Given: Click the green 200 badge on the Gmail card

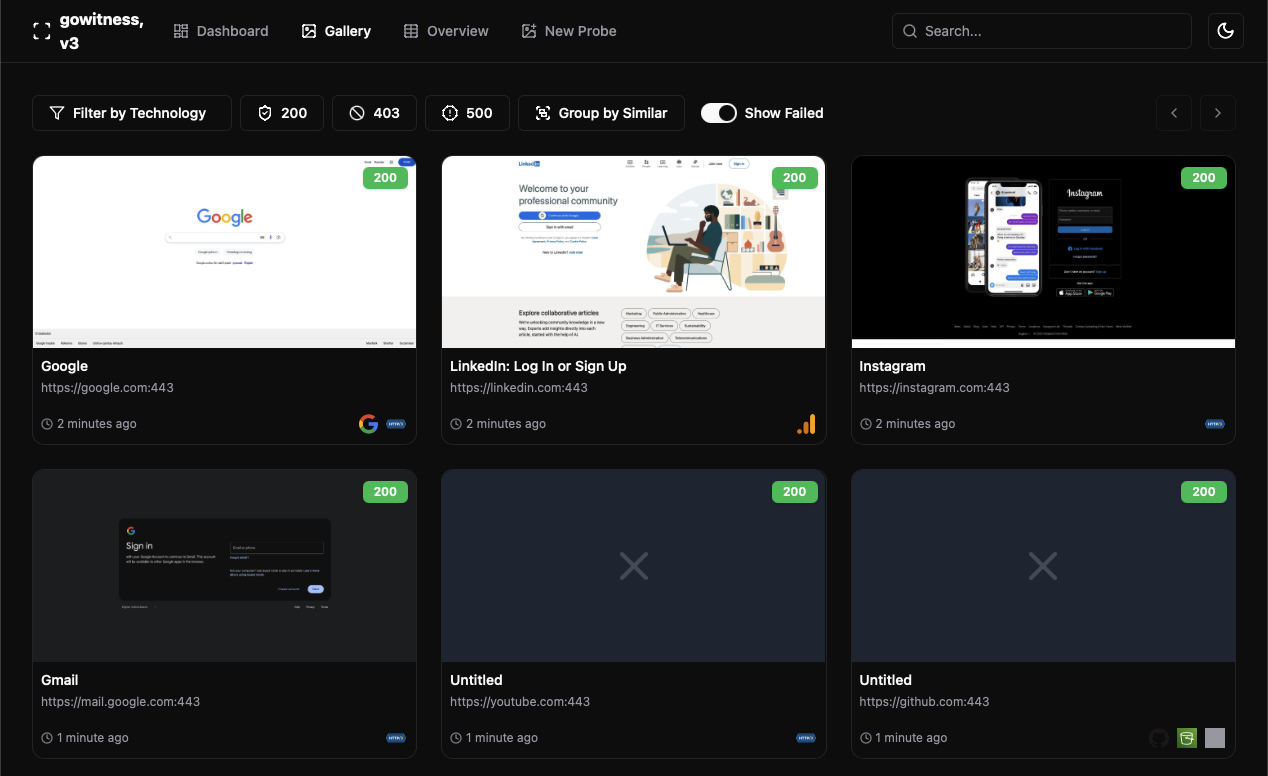Looking at the screenshot, I should click(x=385, y=492).
